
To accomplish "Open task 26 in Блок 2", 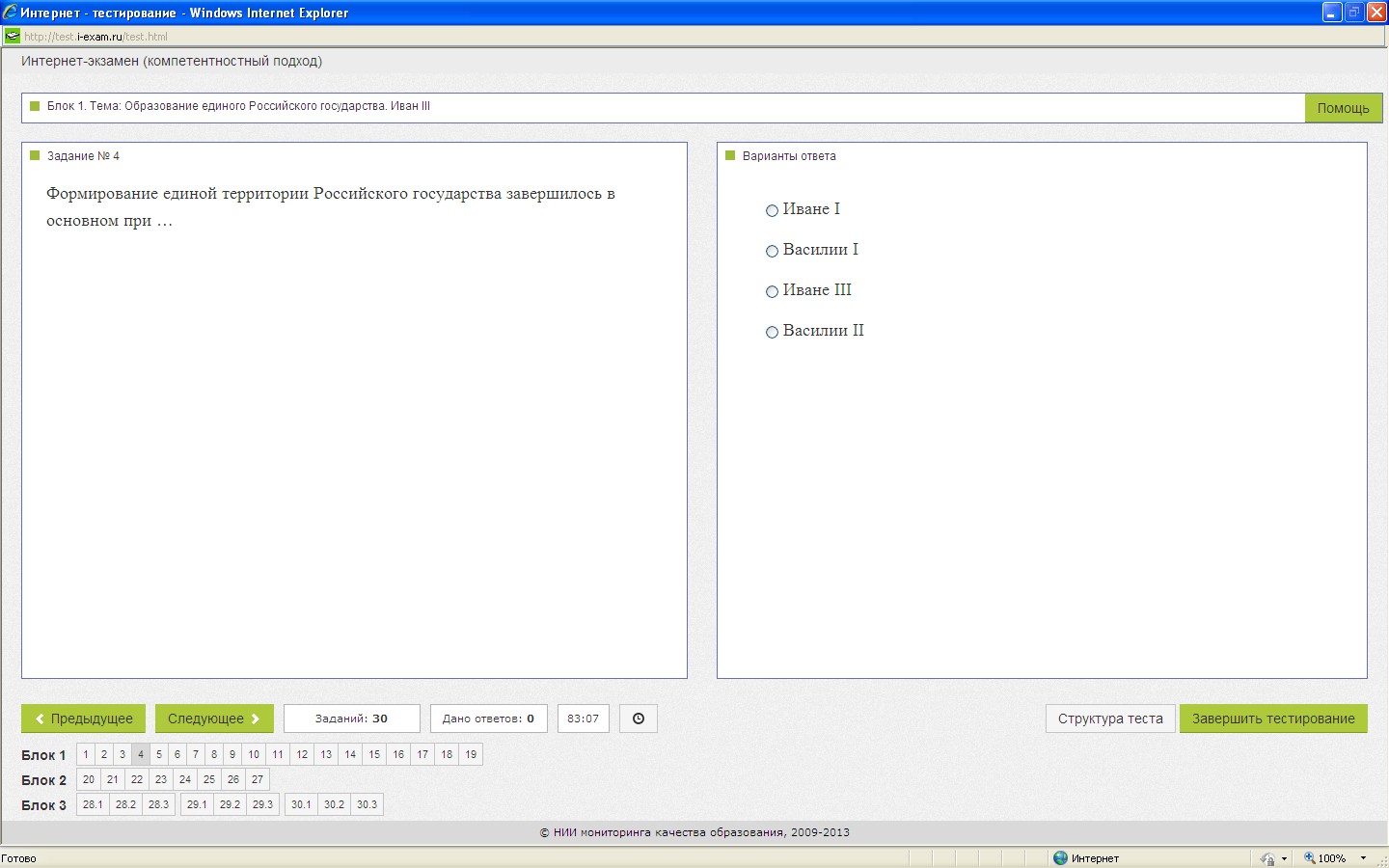I will point(233,779).
